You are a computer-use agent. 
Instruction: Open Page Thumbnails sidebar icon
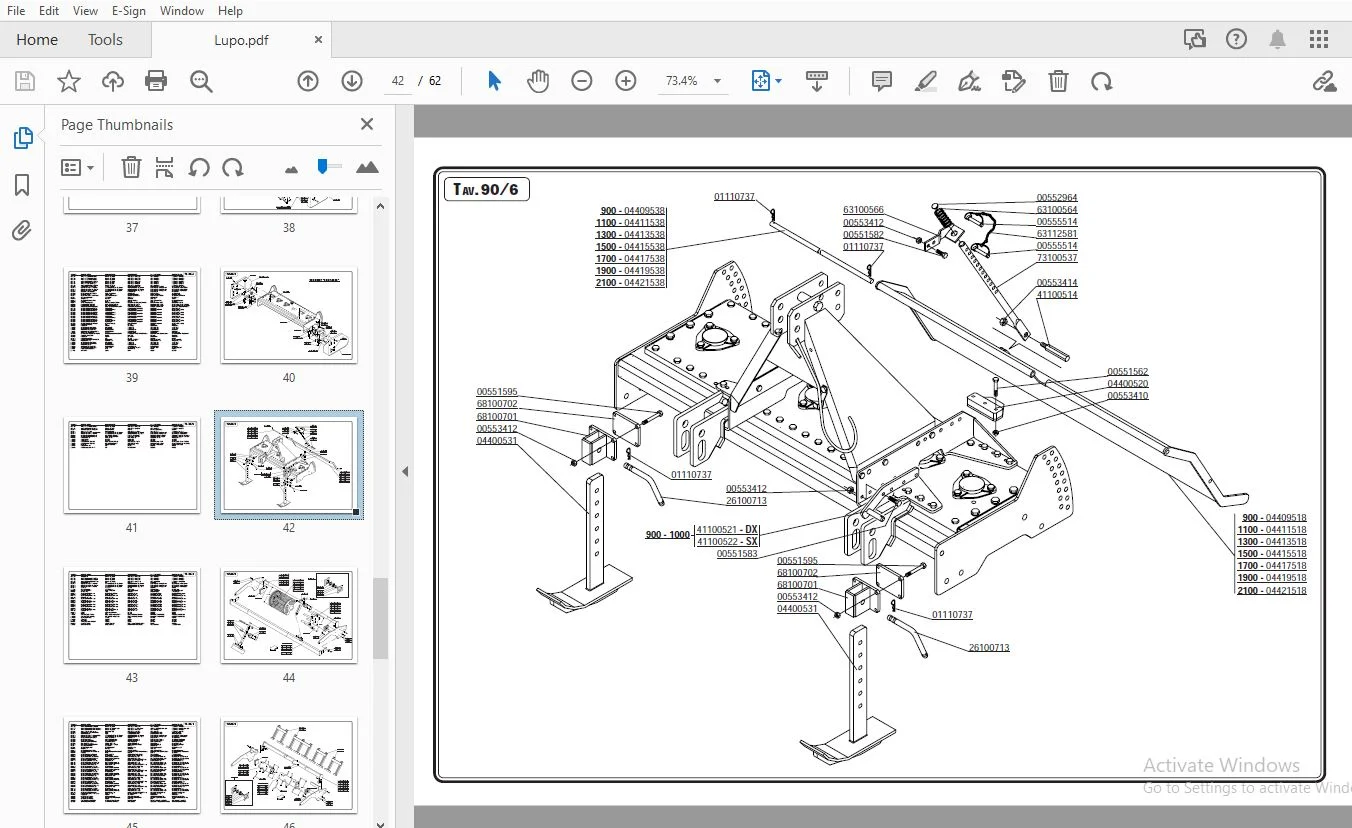click(22, 139)
